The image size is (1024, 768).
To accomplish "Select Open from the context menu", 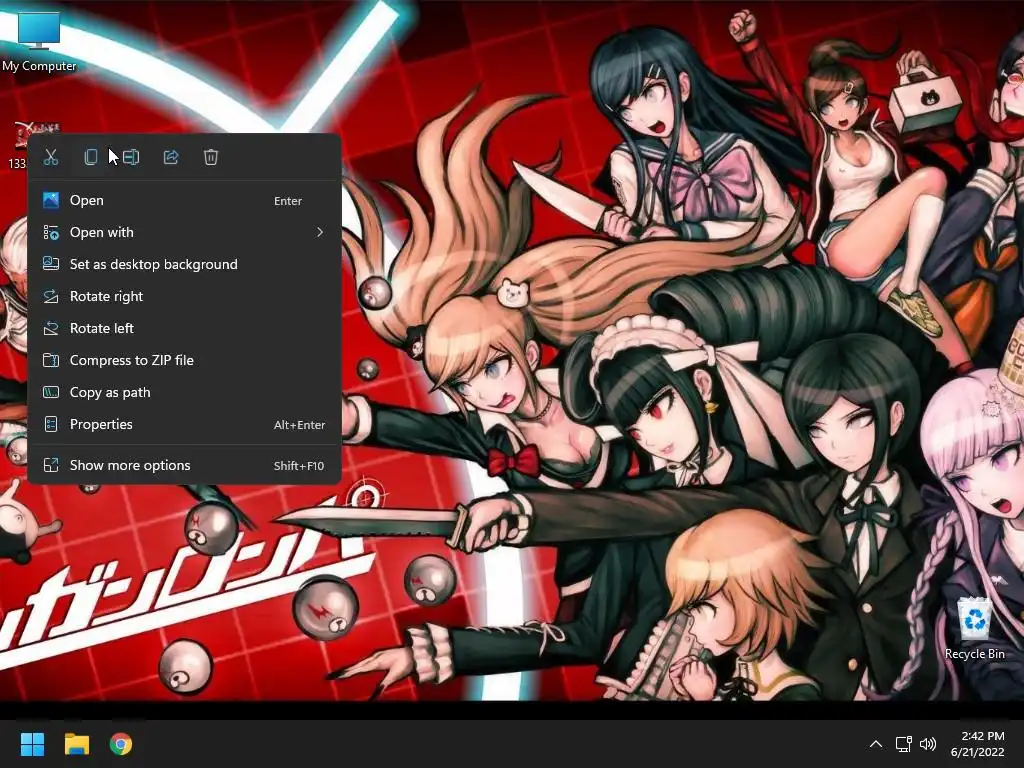I will [x=184, y=200].
